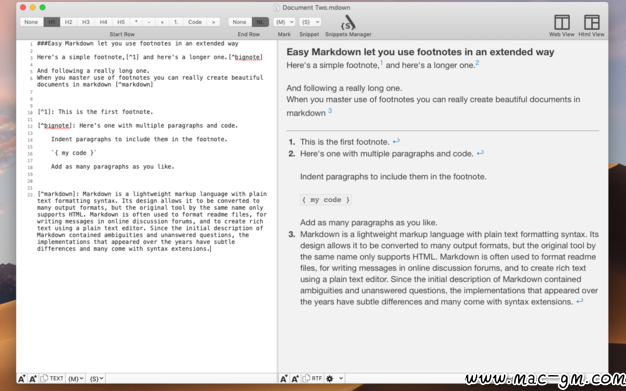
Task: Decrease font size in the editor pane
Action: point(22,378)
